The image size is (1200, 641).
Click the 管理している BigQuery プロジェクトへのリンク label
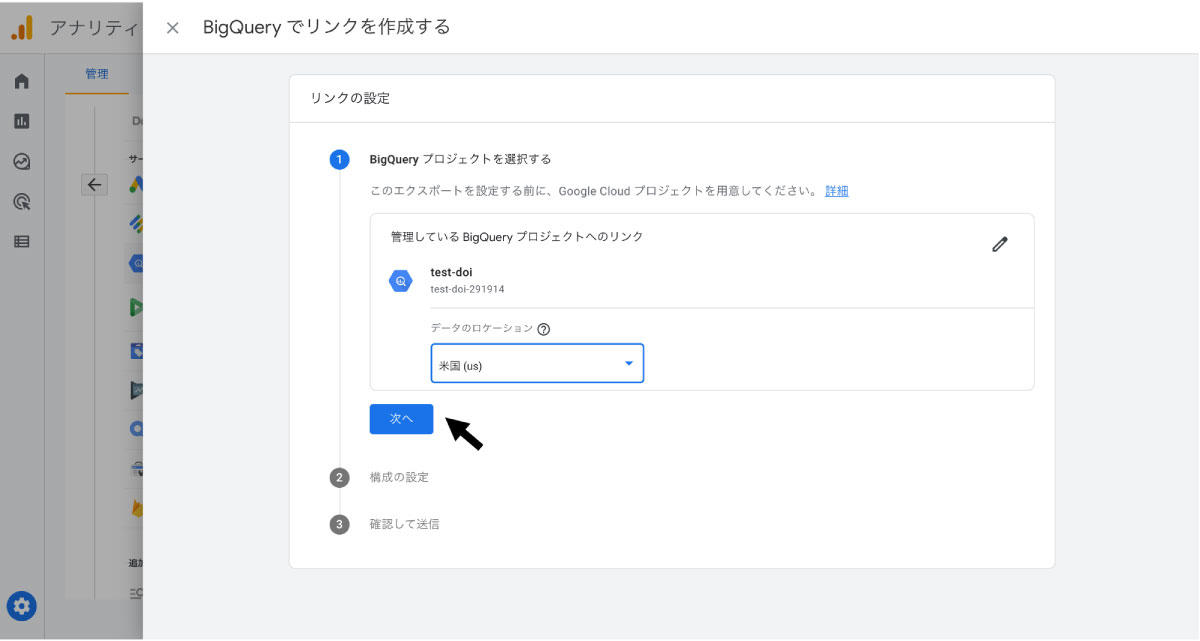pyautogui.click(x=517, y=237)
